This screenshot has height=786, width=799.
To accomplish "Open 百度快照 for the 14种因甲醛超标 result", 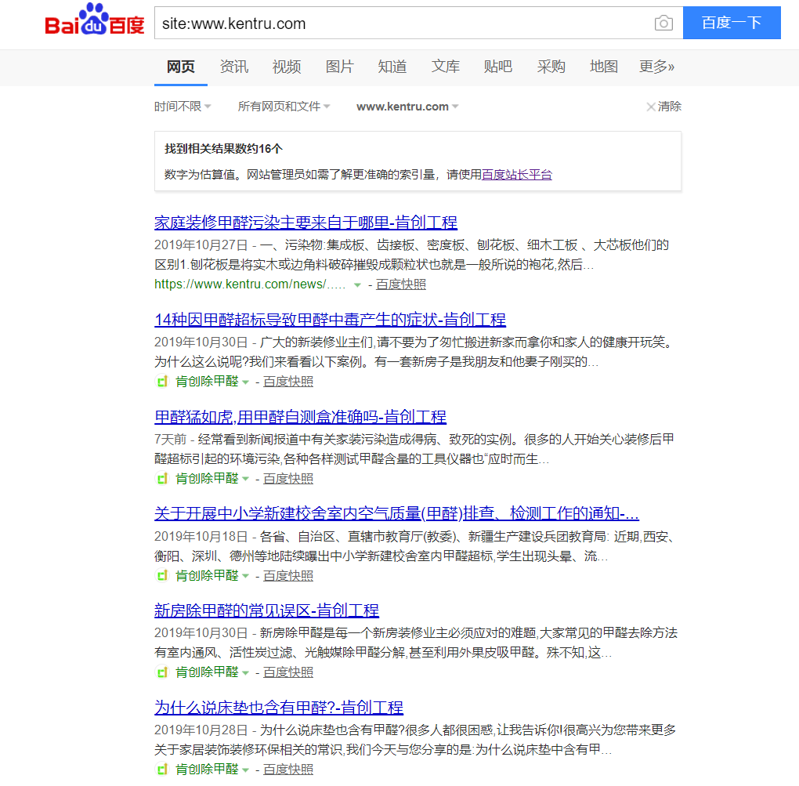I will (x=288, y=381).
